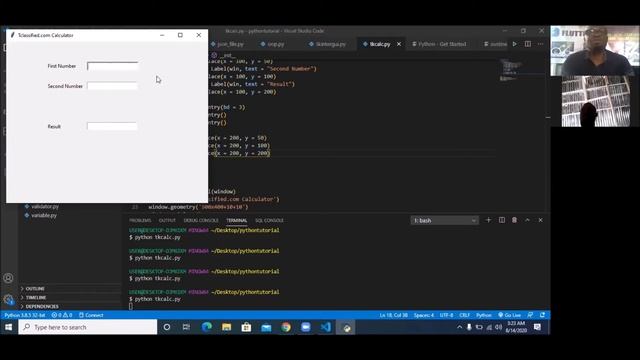Close the tkcalc.py editor tab
The height and width of the screenshot is (360, 640).
pyautogui.click(x=399, y=44)
